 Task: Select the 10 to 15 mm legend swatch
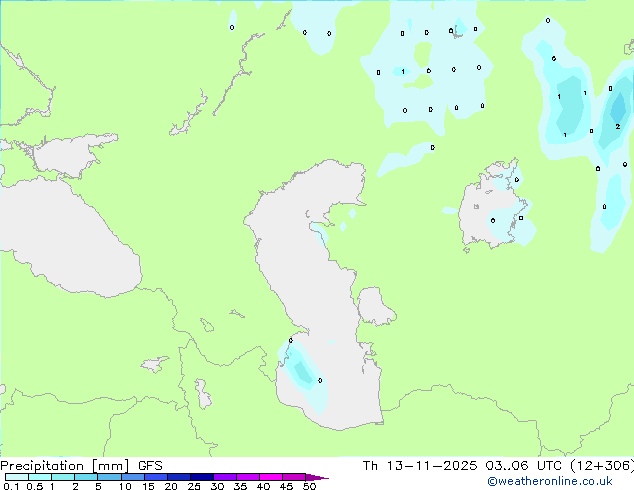[x=133, y=477]
